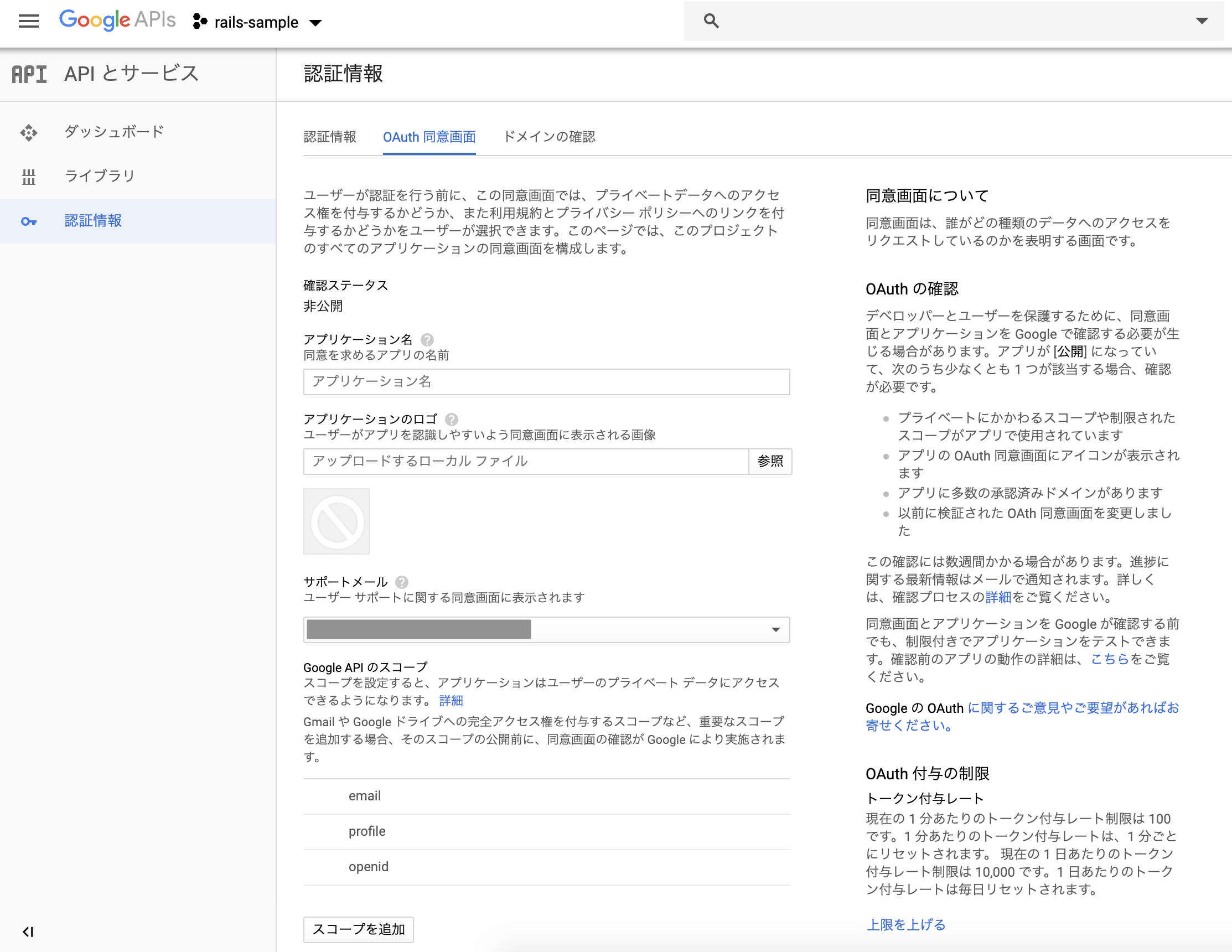Open the hamburger navigation menu
This screenshot has height=952, width=1232.
coord(29,22)
